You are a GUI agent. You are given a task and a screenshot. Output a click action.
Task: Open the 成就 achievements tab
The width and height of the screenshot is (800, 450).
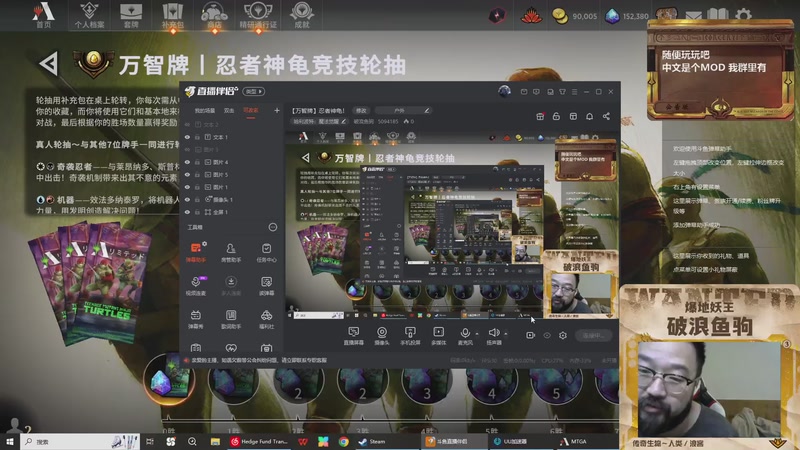[x=302, y=15]
